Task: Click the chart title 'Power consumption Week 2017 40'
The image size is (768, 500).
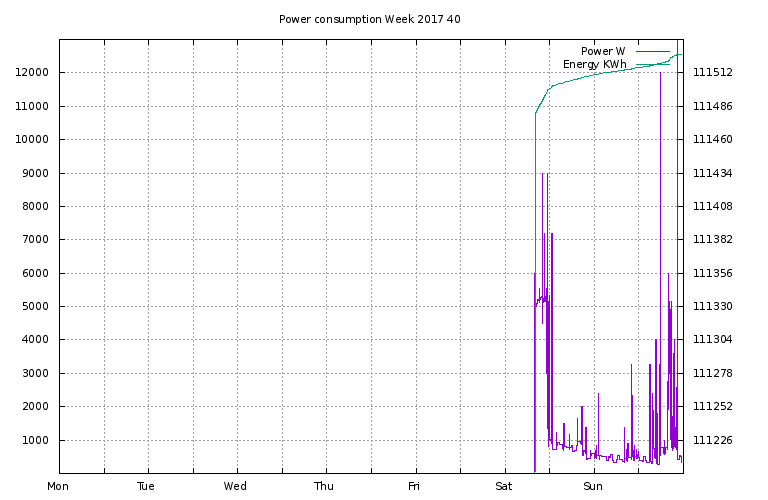Action: (370, 19)
